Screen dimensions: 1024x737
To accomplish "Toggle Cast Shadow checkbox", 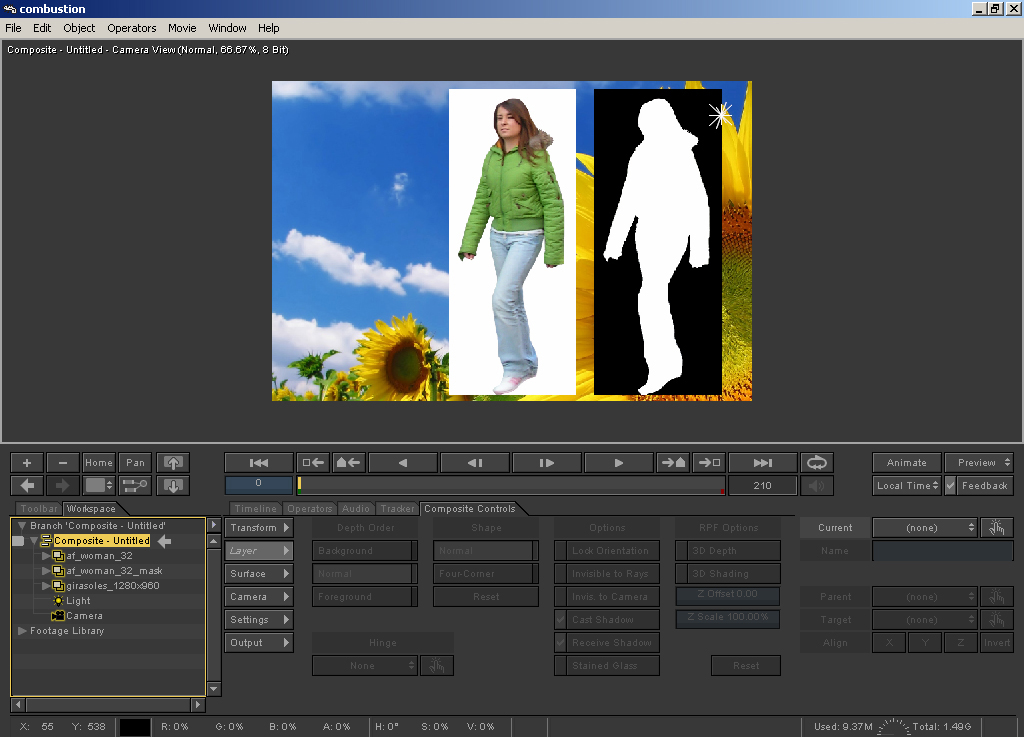I will coord(560,619).
